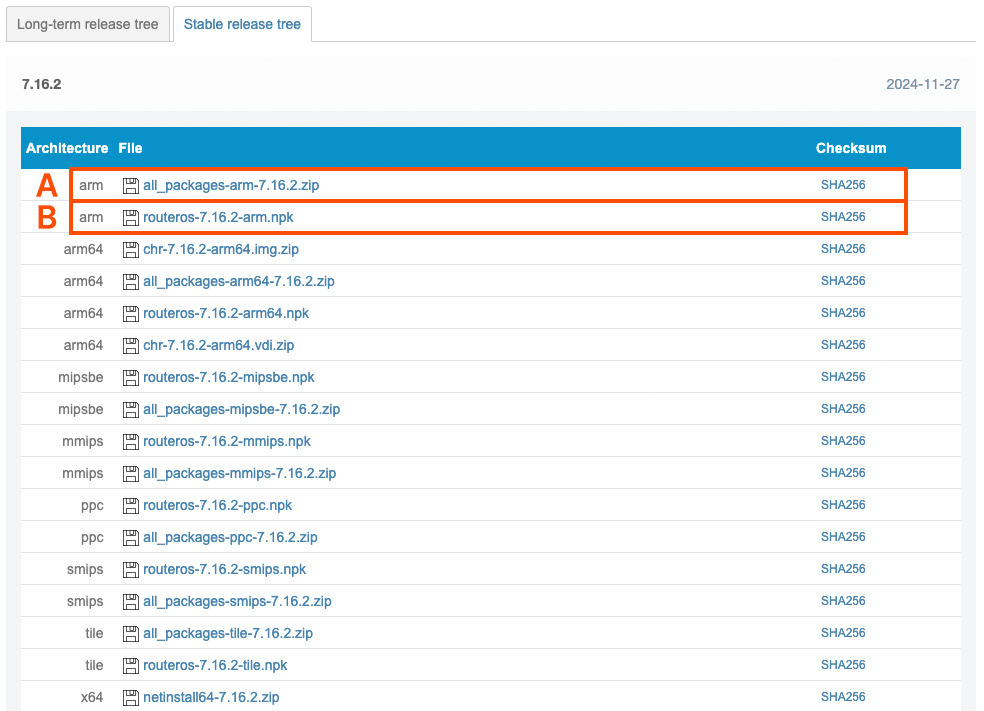Viewport: 984px width, 711px height.
Task: Click the x64 architecture cell
Action: (92, 698)
